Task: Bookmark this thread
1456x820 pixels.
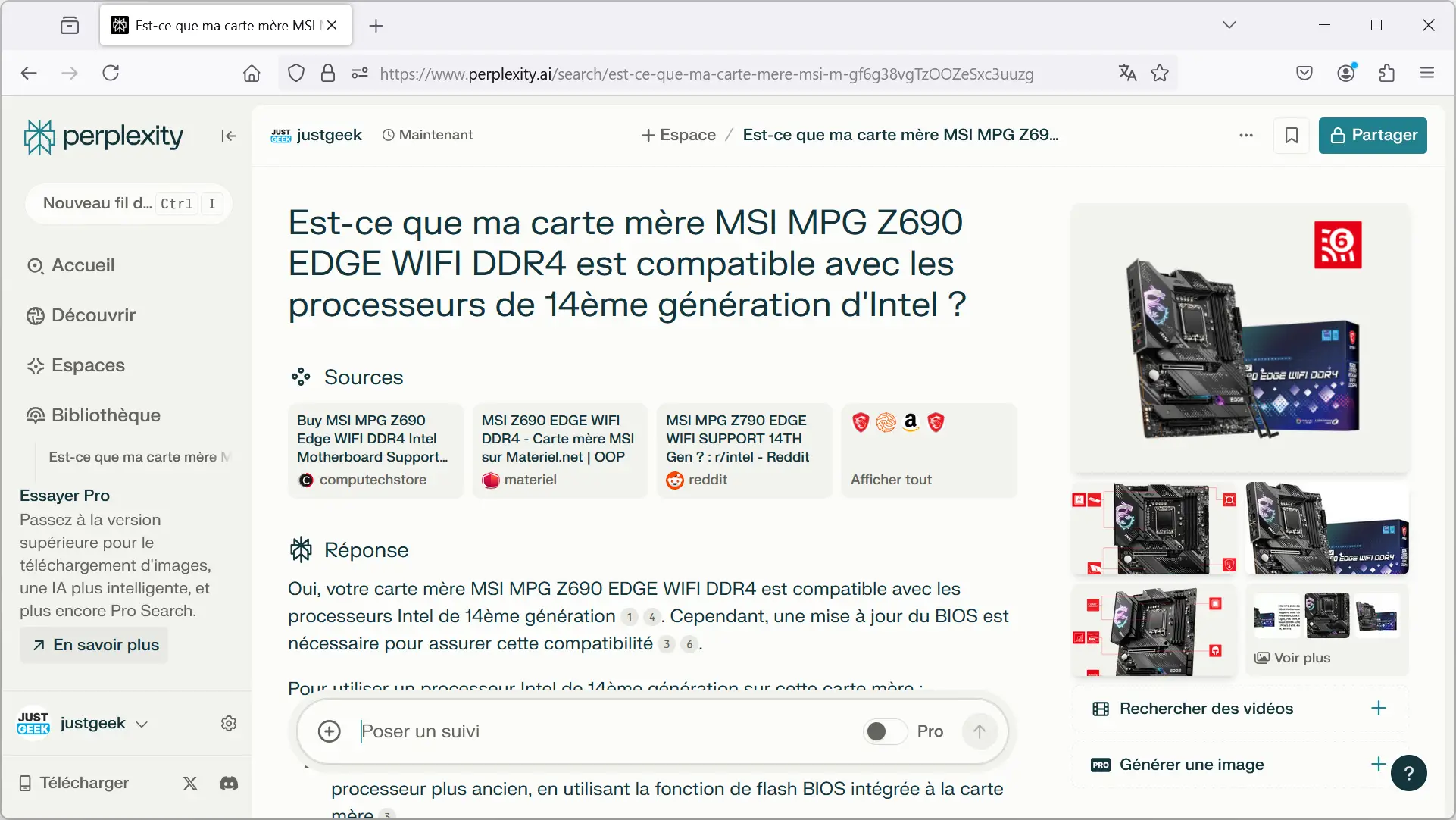Action: point(1292,136)
